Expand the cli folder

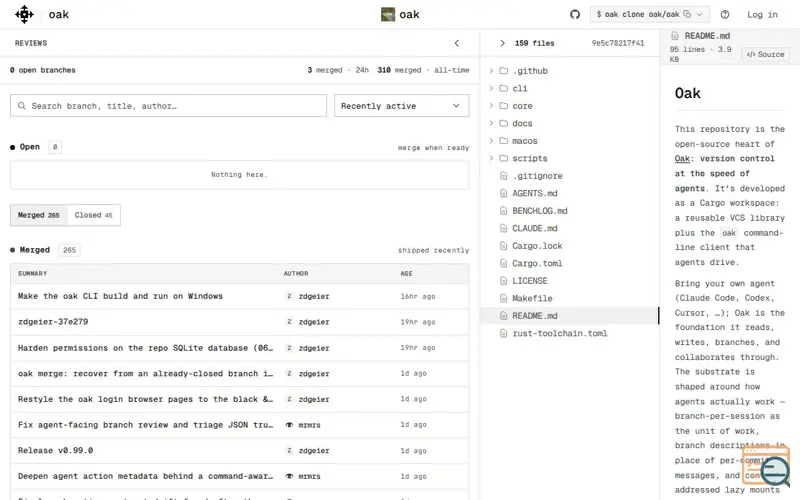pyautogui.click(x=569, y=88)
